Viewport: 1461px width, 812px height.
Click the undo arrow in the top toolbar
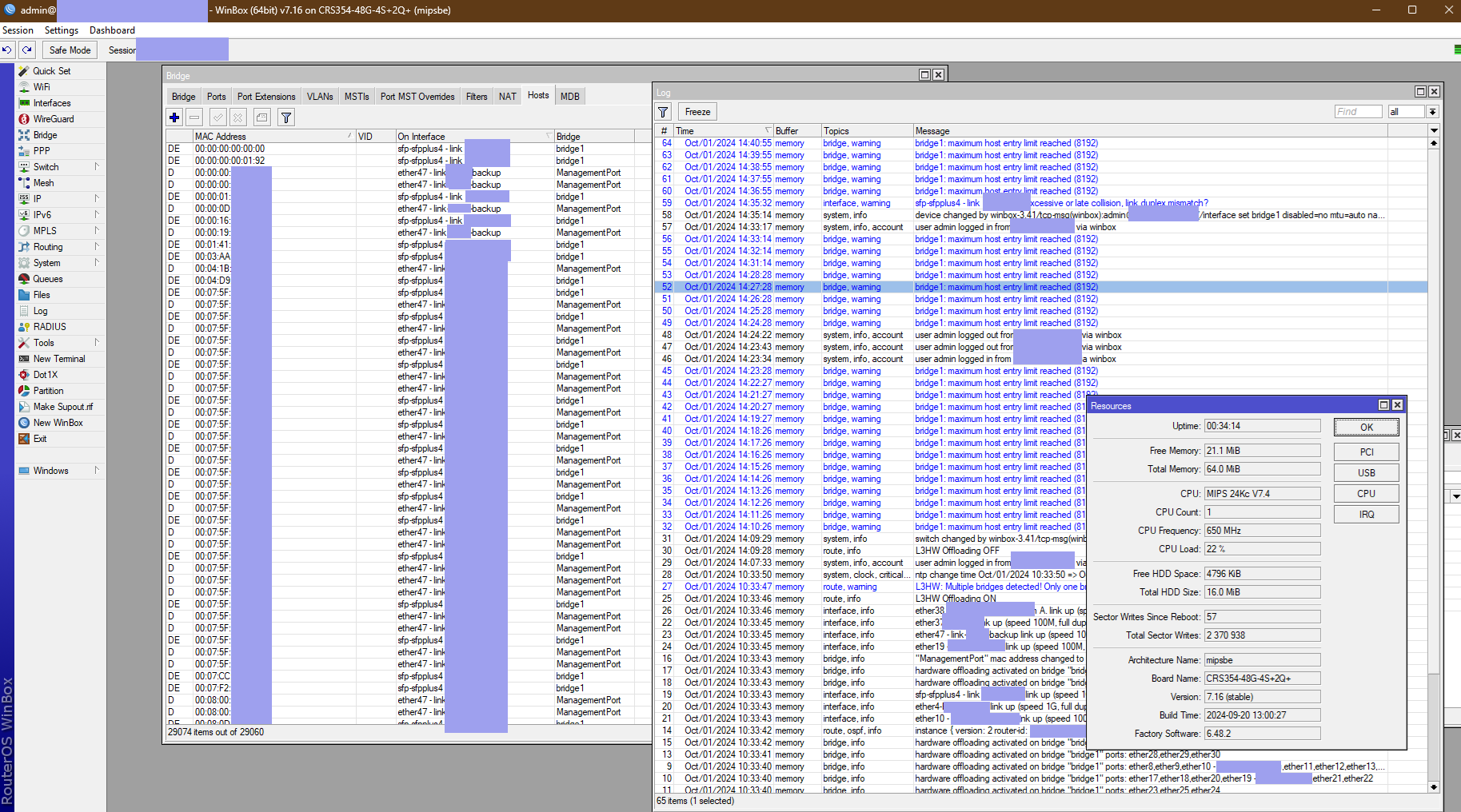[x=8, y=50]
